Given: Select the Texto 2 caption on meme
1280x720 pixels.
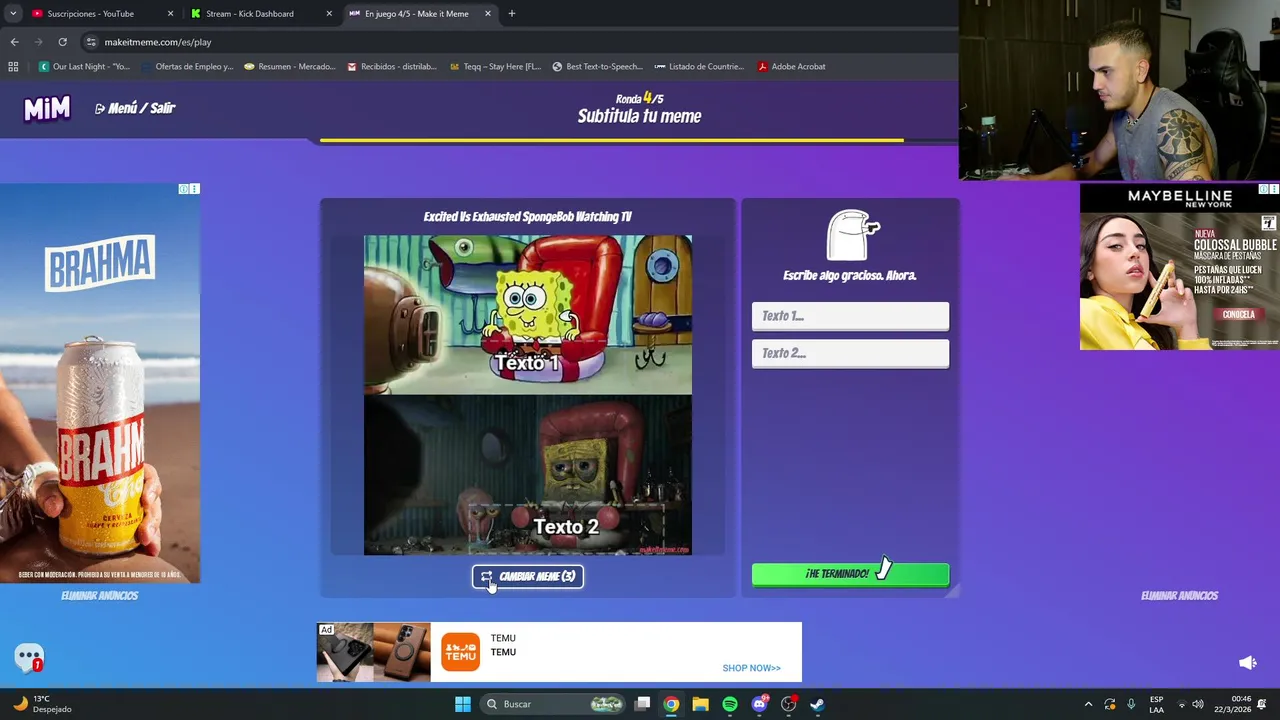Looking at the screenshot, I should 566,526.
